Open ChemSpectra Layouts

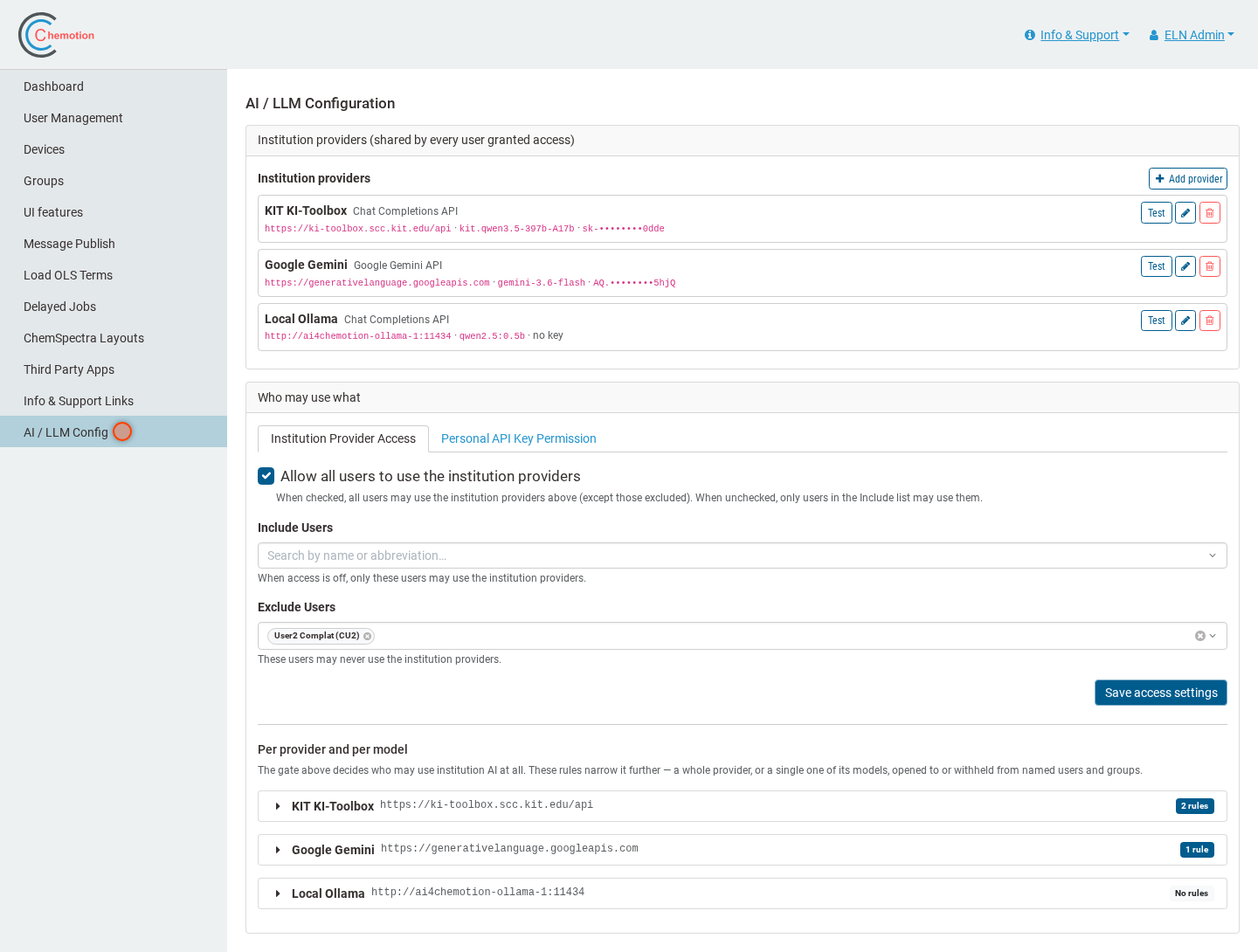tap(114, 338)
